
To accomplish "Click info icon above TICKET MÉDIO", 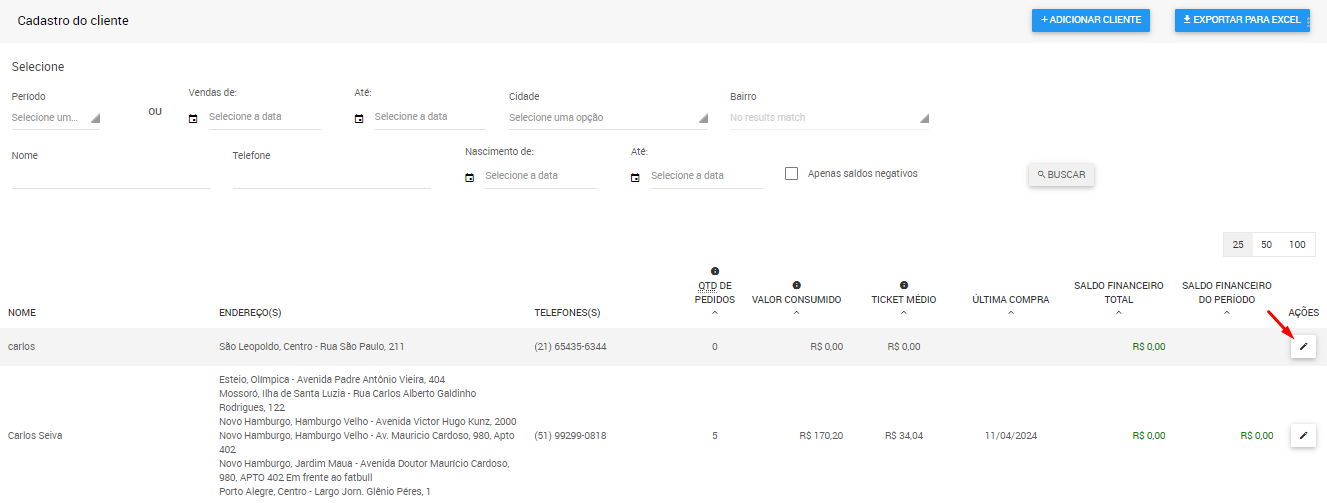I will [x=904, y=285].
